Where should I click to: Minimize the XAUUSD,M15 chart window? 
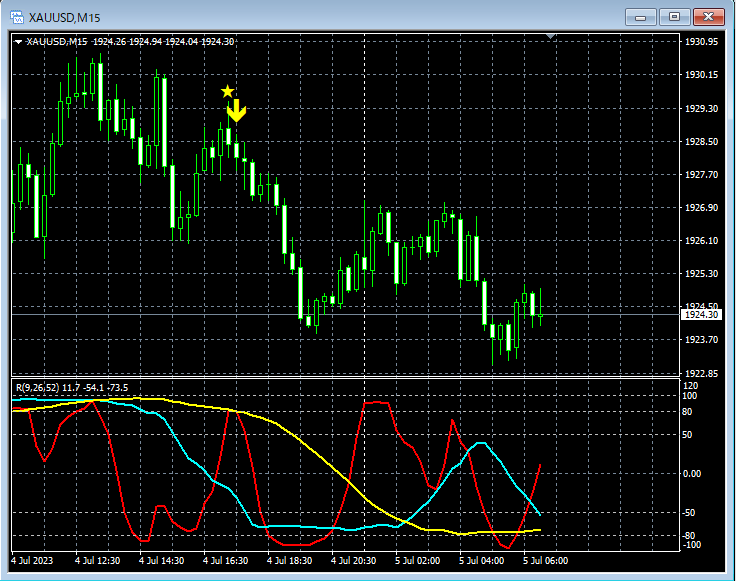pos(640,17)
